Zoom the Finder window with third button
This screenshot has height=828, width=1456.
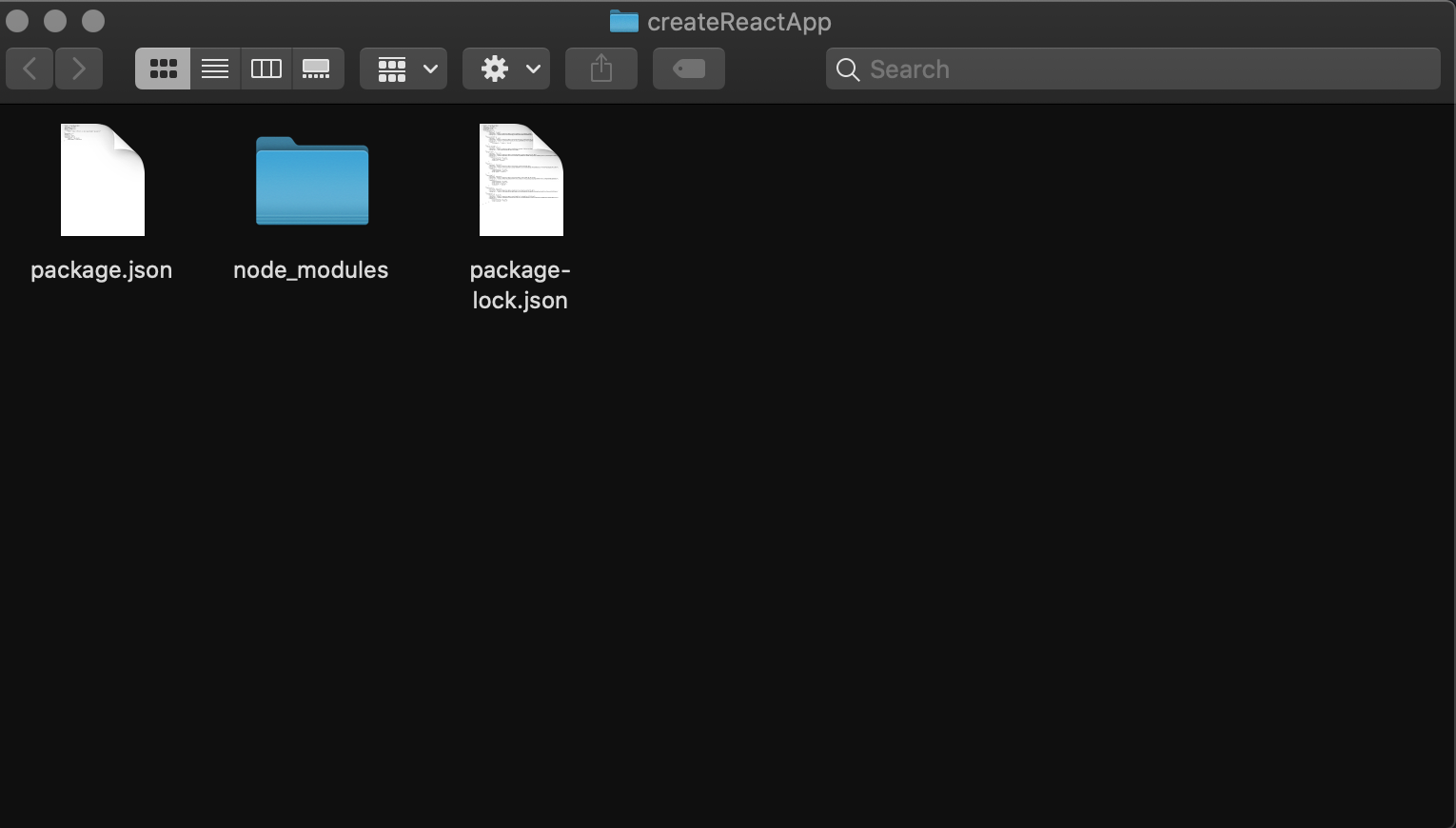click(93, 21)
